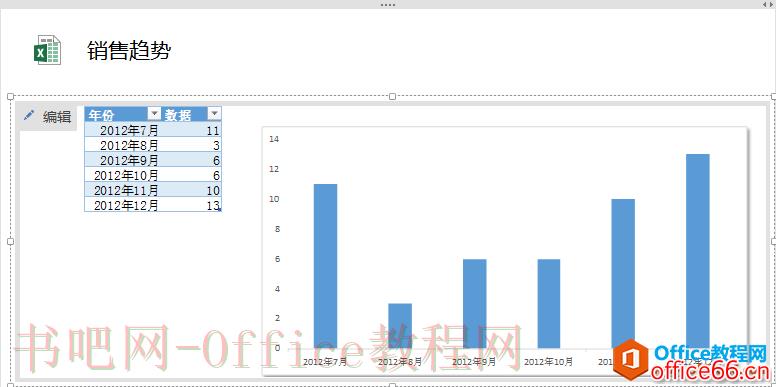Click the 14 label on chart axis
This screenshot has height=387, width=776.
(274, 139)
